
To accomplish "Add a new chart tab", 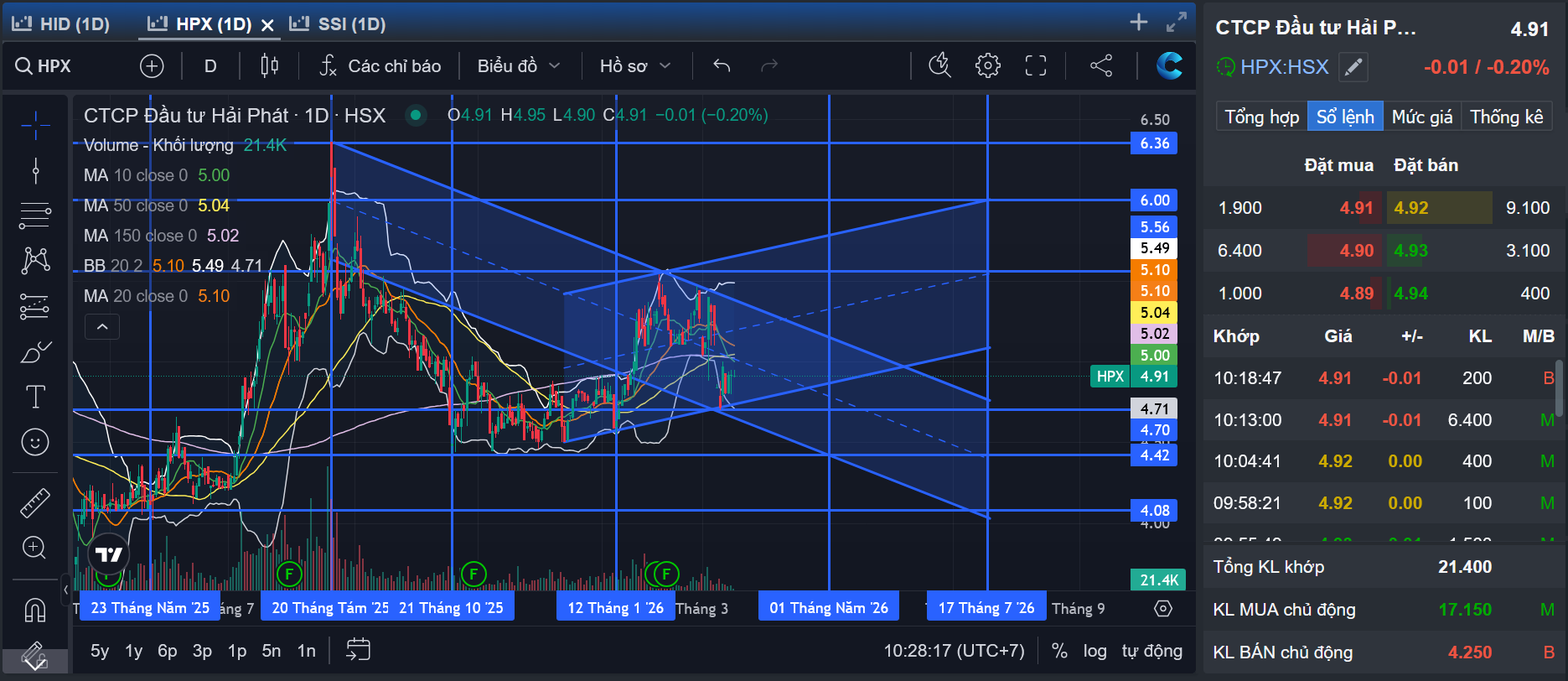I will click(1139, 23).
